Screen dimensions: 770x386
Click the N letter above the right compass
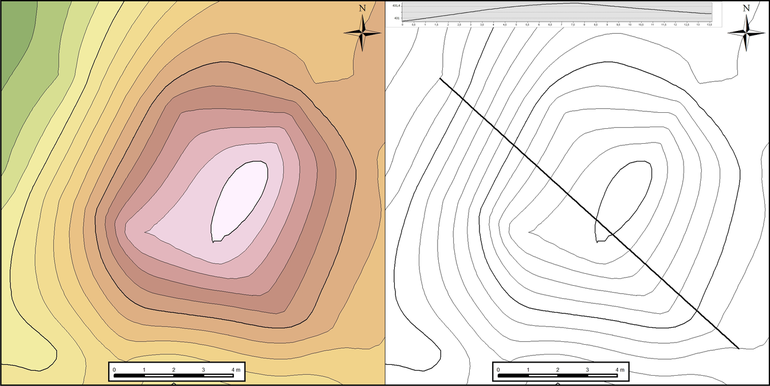(x=746, y=8)
